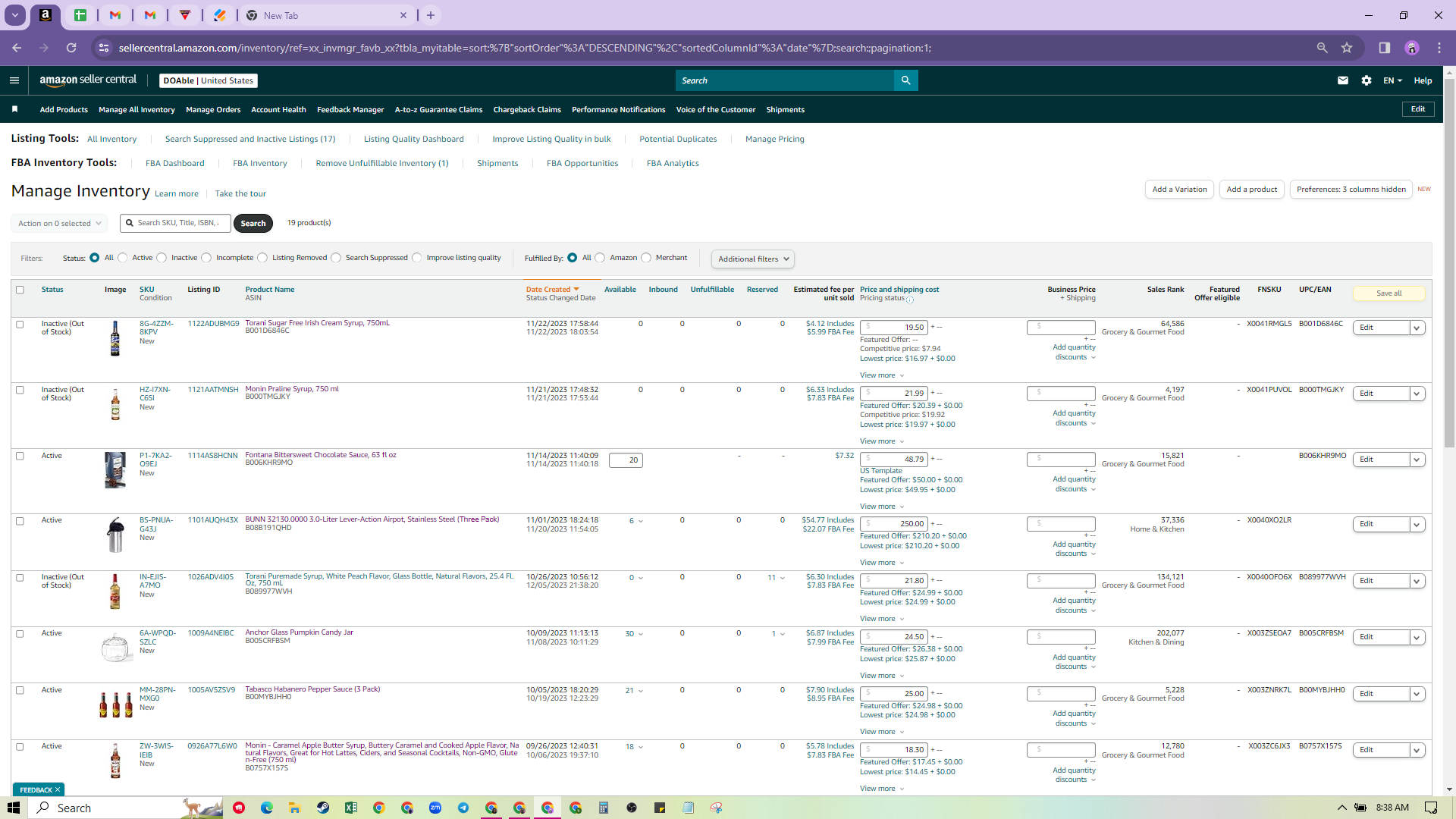Check the Fontana Bittersweet Chocolate Sauce row checkbox
Image resolution: width=1456 pixels, height=819 pixels.
20,457
